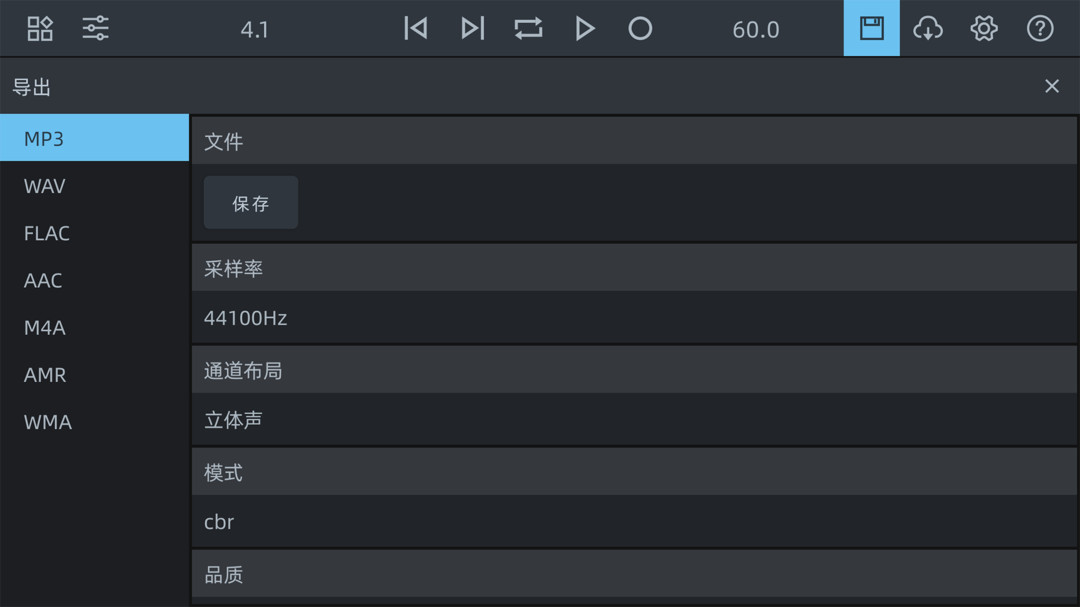Close the 导出 export panel
Viewport: 1080px width, 607px height.
[1051, 87]
